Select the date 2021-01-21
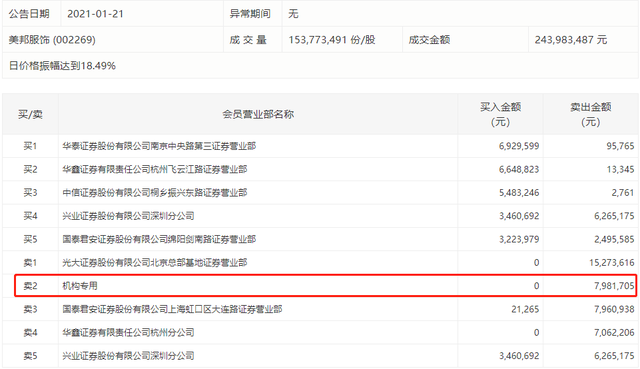Screen dimensions: 640x369 pos(95,14)
